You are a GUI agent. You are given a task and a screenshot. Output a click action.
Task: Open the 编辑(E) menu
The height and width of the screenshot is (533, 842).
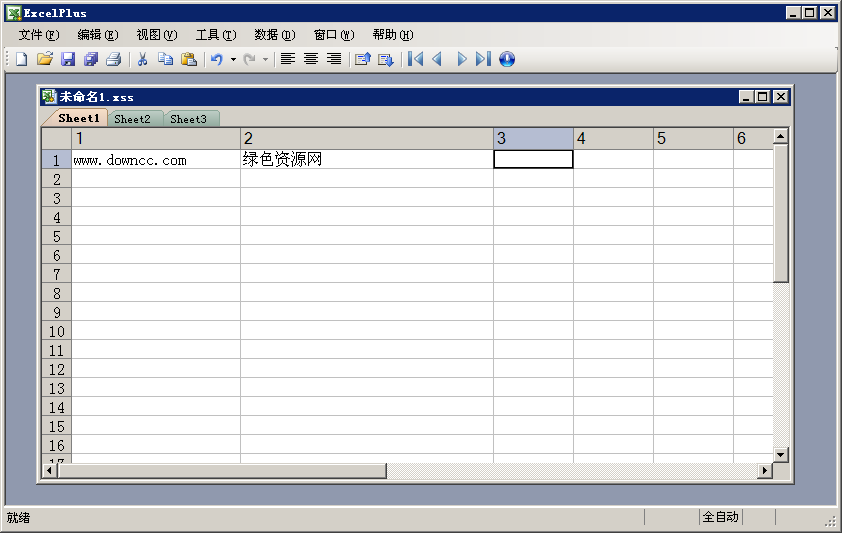(x=98, y=35)
